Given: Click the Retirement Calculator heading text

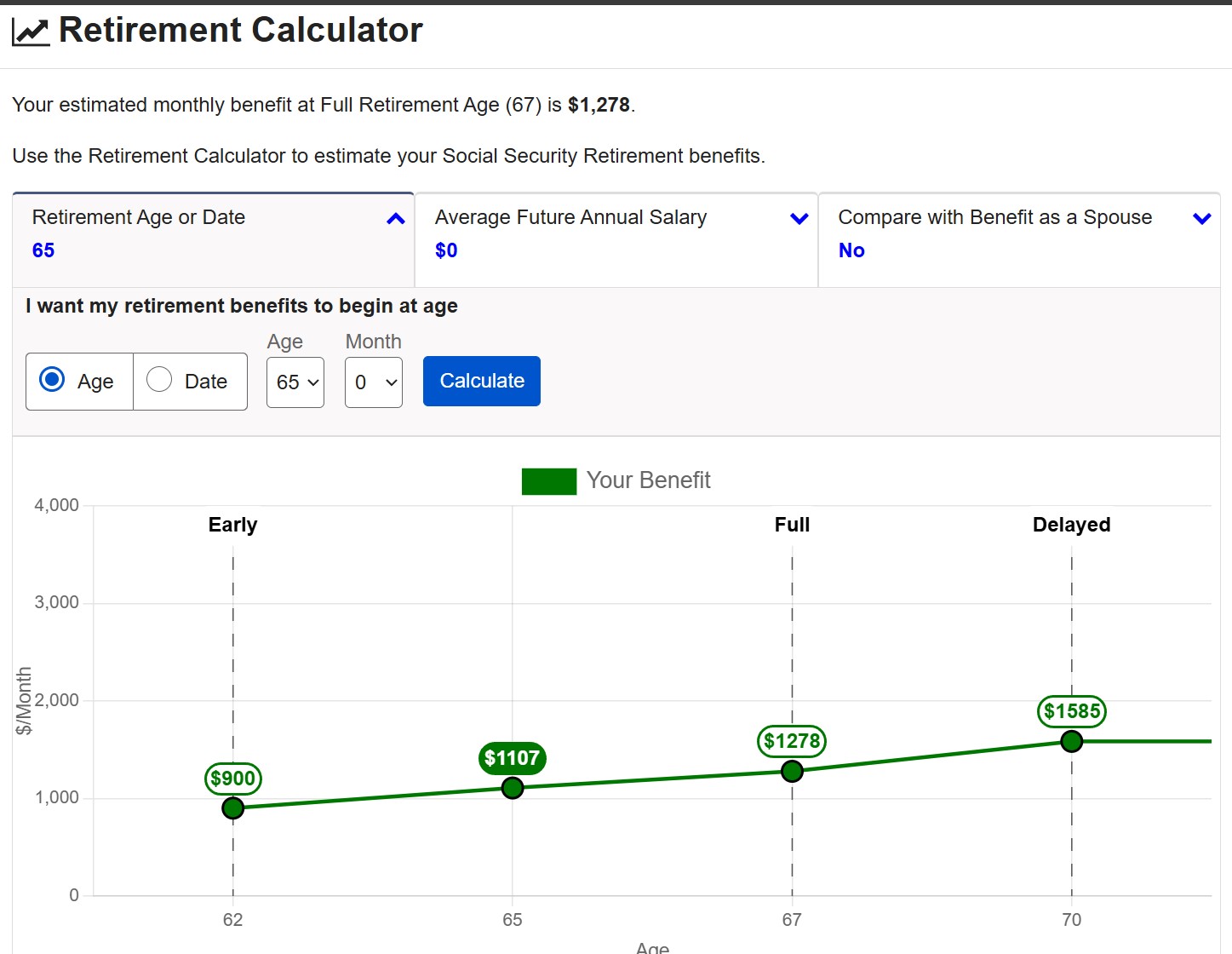Looking at the screenshot, I should pos(241,30).
